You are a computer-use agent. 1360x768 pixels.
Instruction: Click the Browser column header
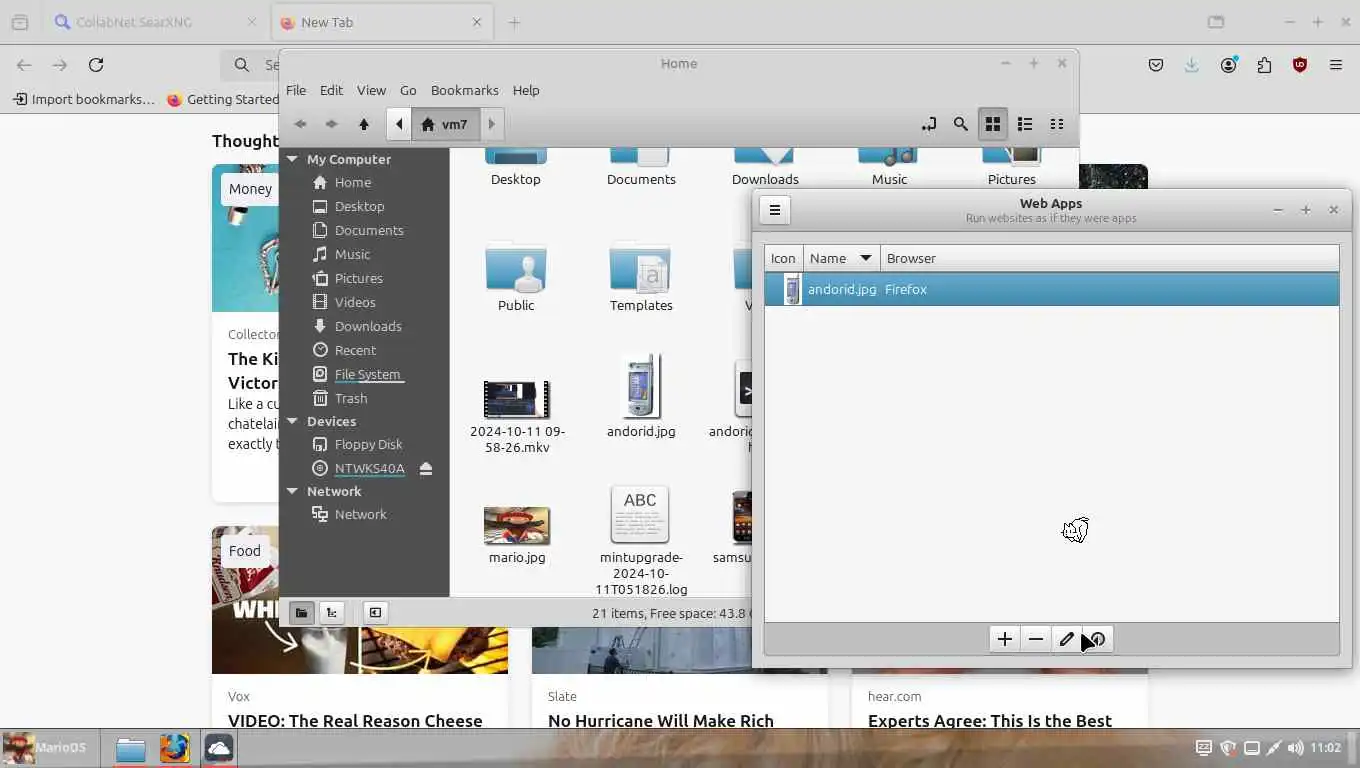pos(1110,258)
